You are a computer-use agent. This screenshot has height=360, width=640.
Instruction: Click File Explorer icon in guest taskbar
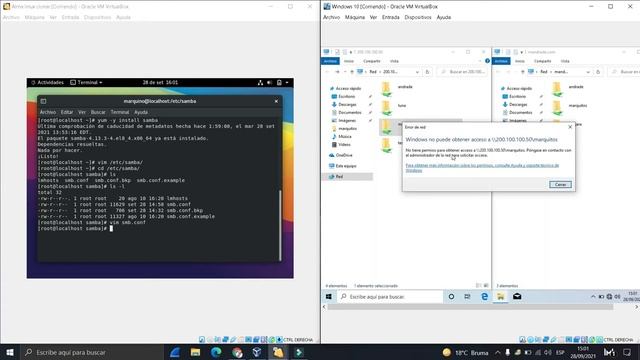[x=500, y=296]
